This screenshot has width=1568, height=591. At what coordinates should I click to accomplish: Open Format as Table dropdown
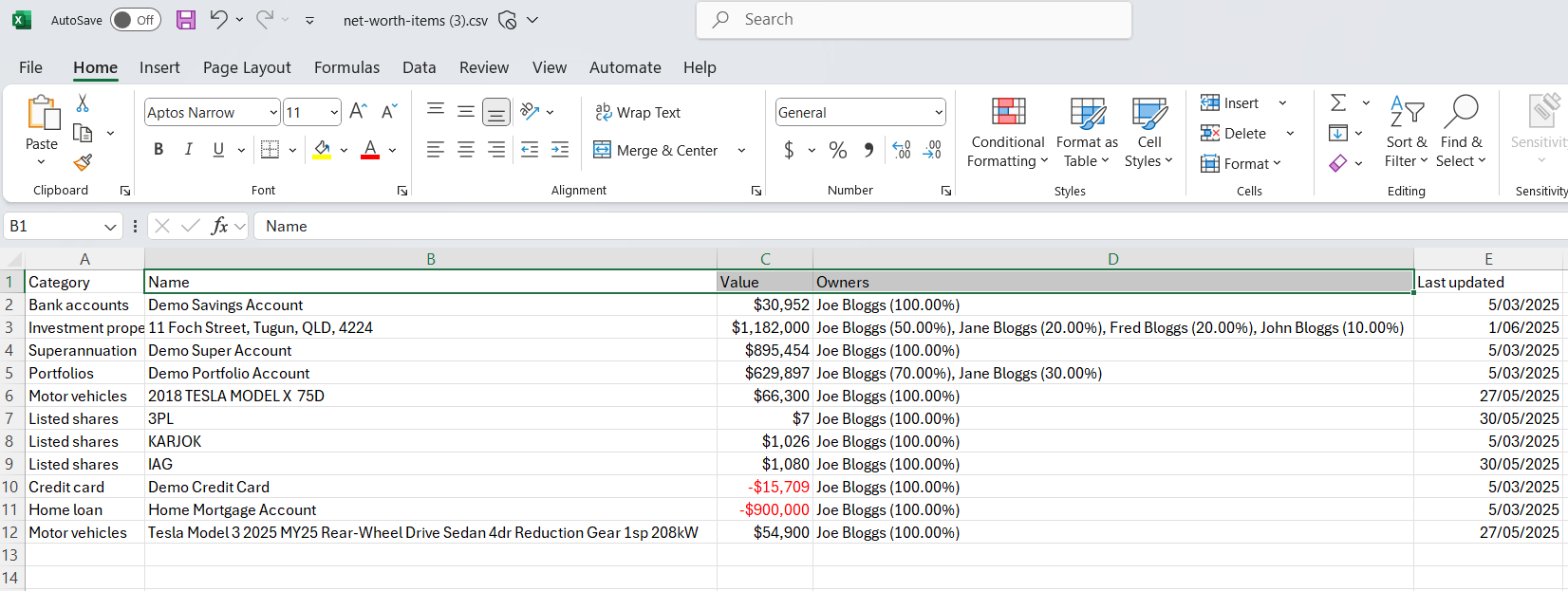click(1087, 133)
